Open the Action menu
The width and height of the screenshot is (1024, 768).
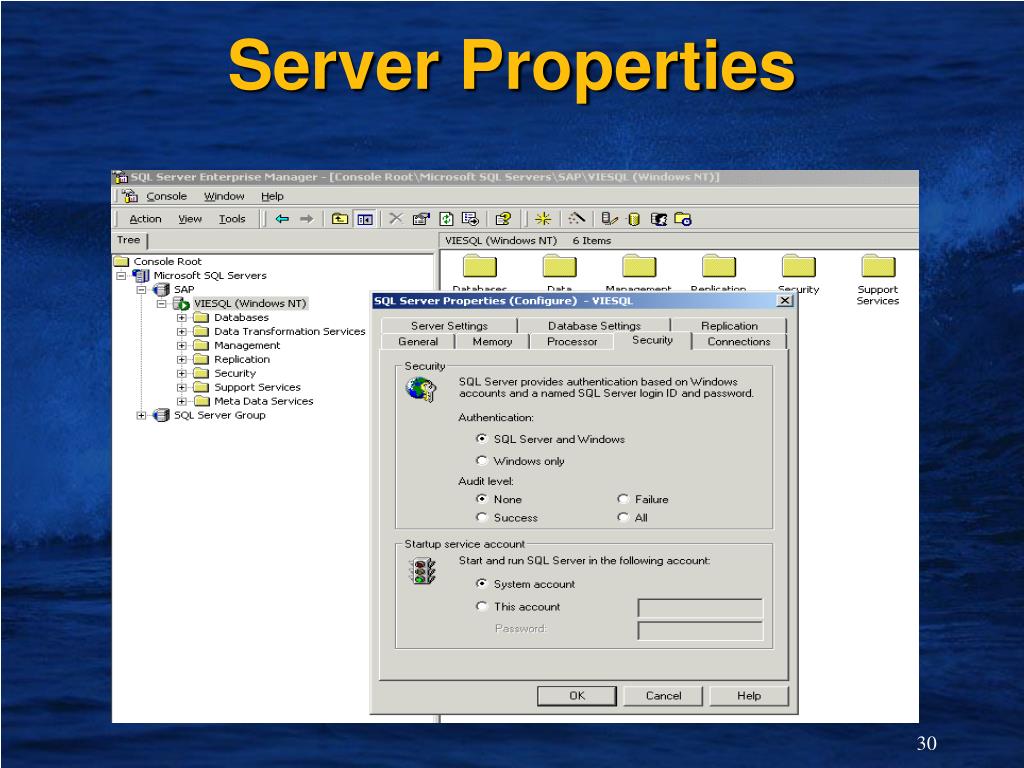(x=145, y=219)
